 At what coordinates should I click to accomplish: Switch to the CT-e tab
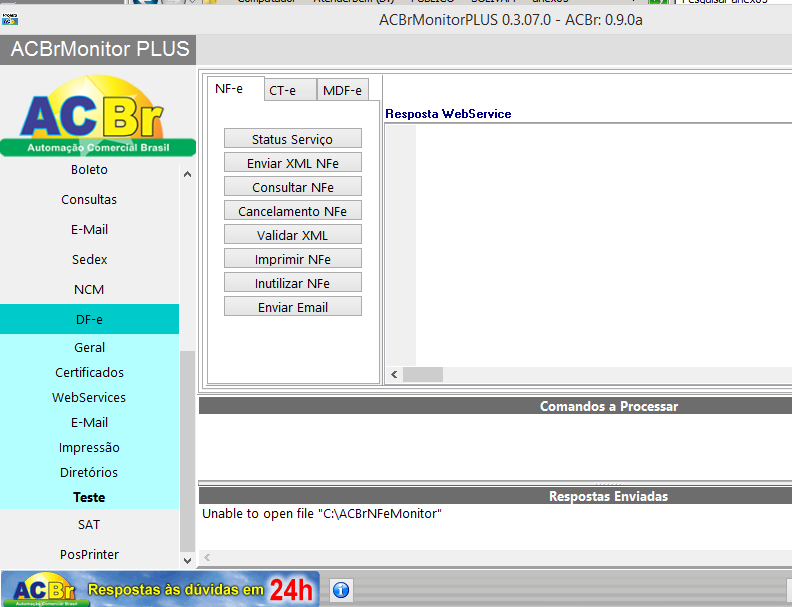[x=290, y=90]
